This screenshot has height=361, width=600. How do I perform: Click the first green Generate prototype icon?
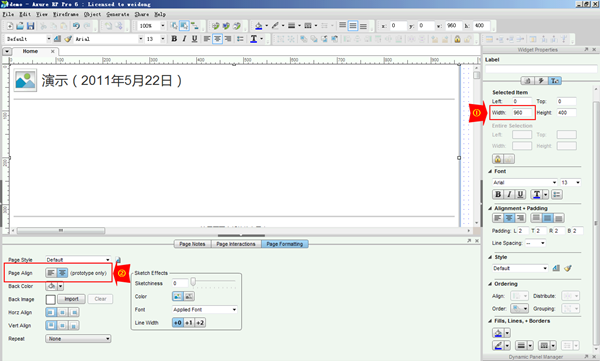click(216, 26)
